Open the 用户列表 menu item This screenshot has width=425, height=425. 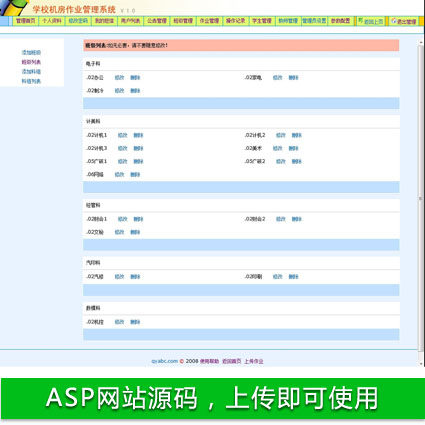tap(130, 21)
